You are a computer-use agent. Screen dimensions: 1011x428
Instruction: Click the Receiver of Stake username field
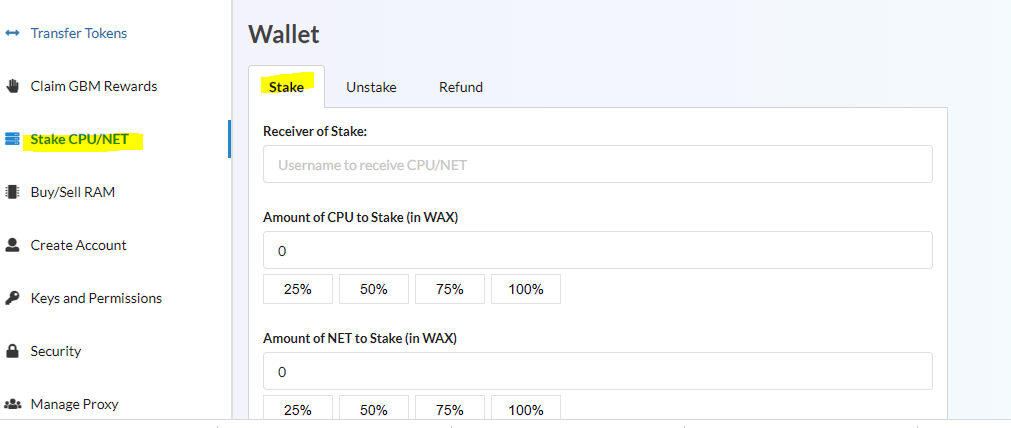pyautogui.click(x=597, y=164)
